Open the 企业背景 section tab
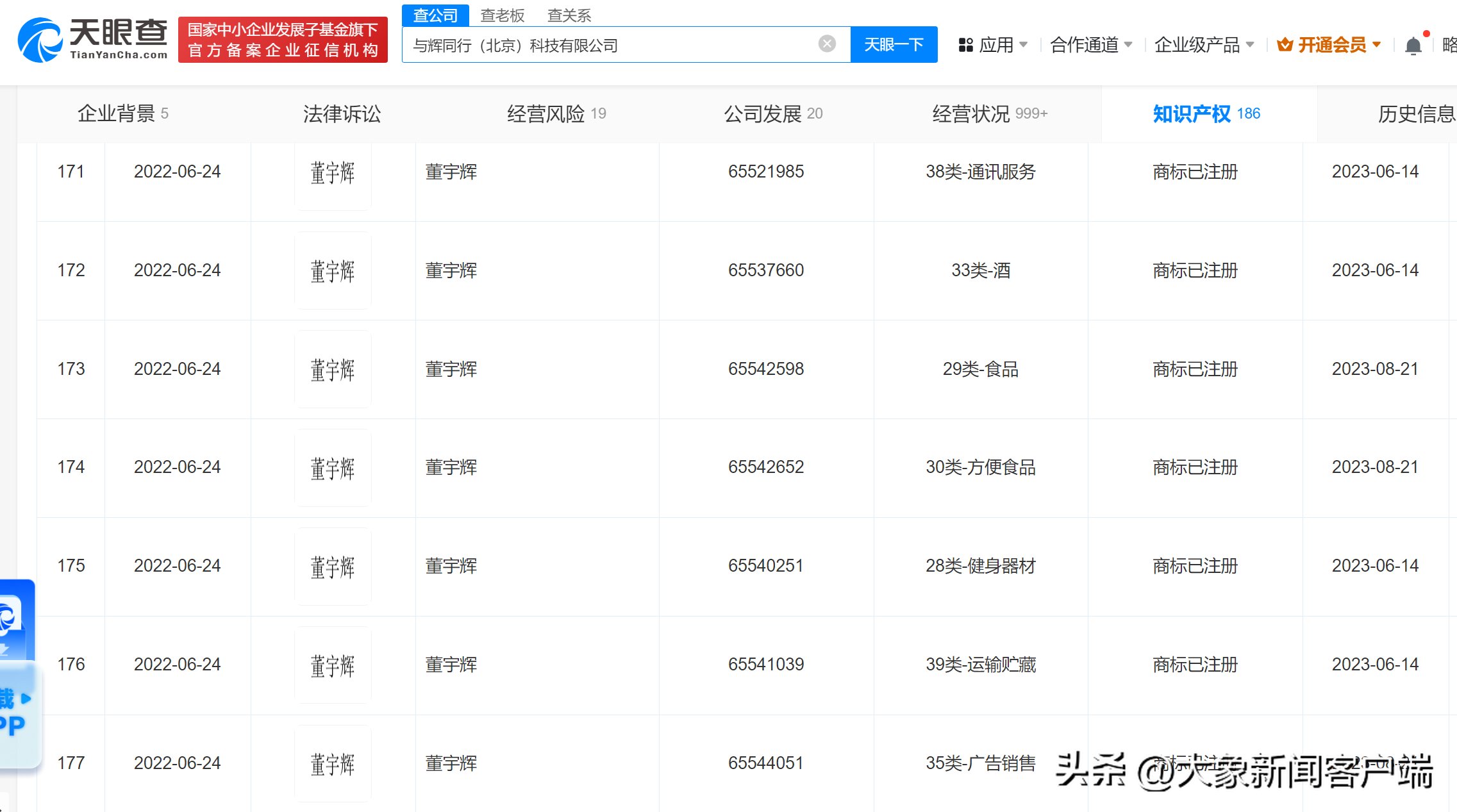The width and height of the screenshot is (1457, 812). 123,113
